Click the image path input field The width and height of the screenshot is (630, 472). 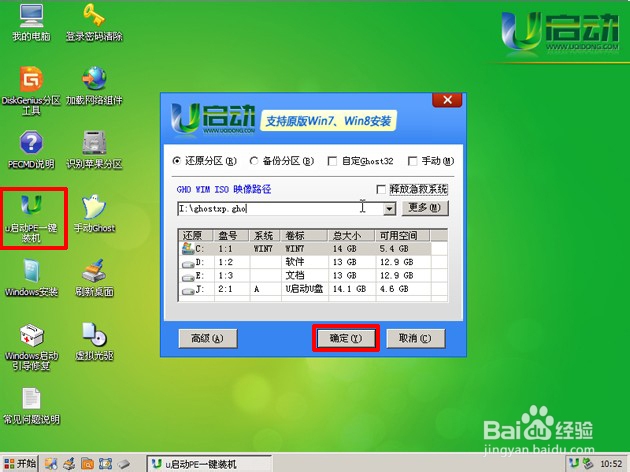[x=280, y=208]
